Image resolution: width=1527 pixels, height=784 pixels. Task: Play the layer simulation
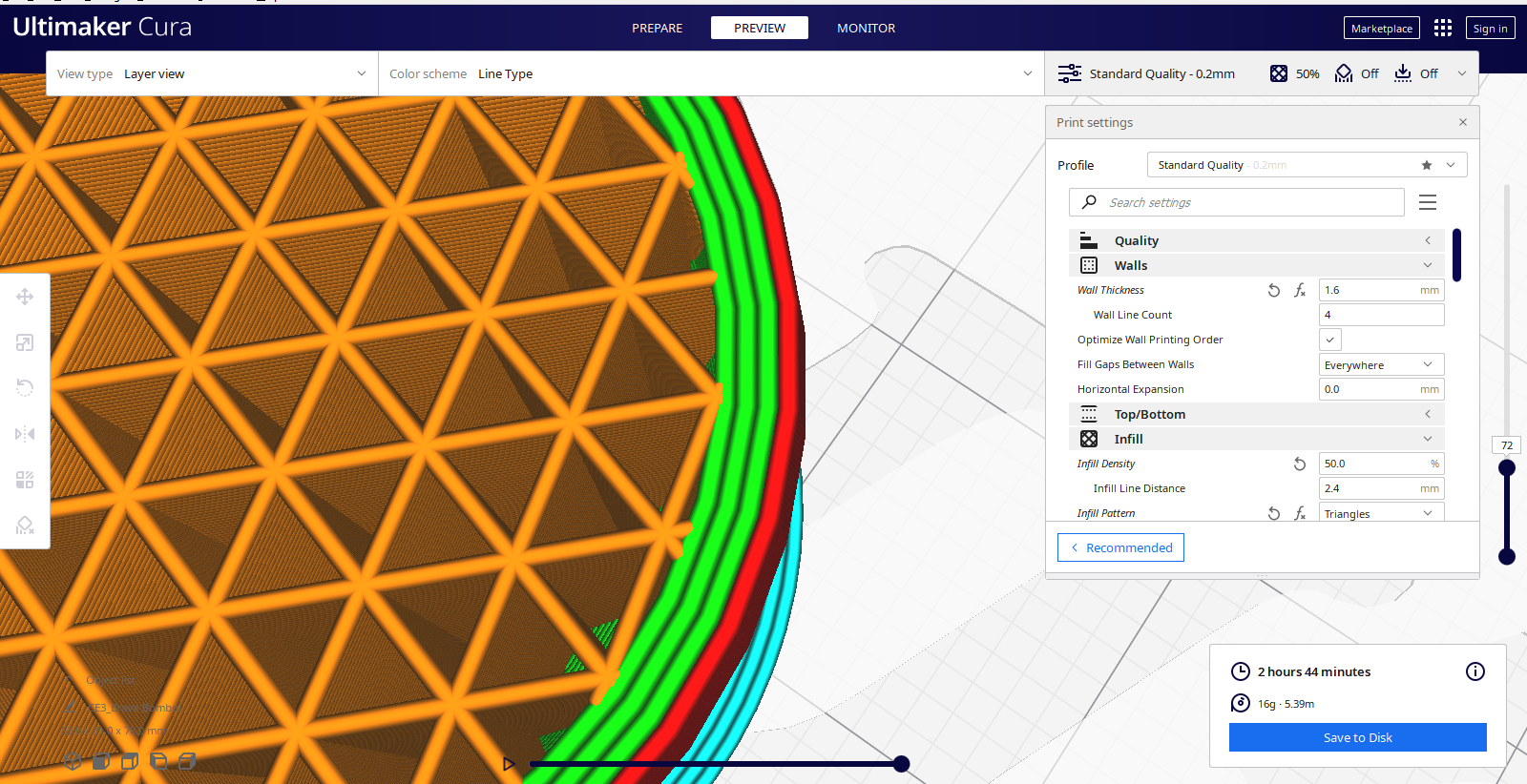click(x=509, y=764)
